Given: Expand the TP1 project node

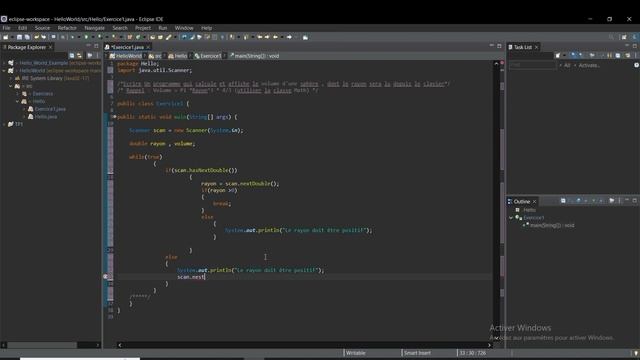Looking at the screenshot, I should click(4, 124).
